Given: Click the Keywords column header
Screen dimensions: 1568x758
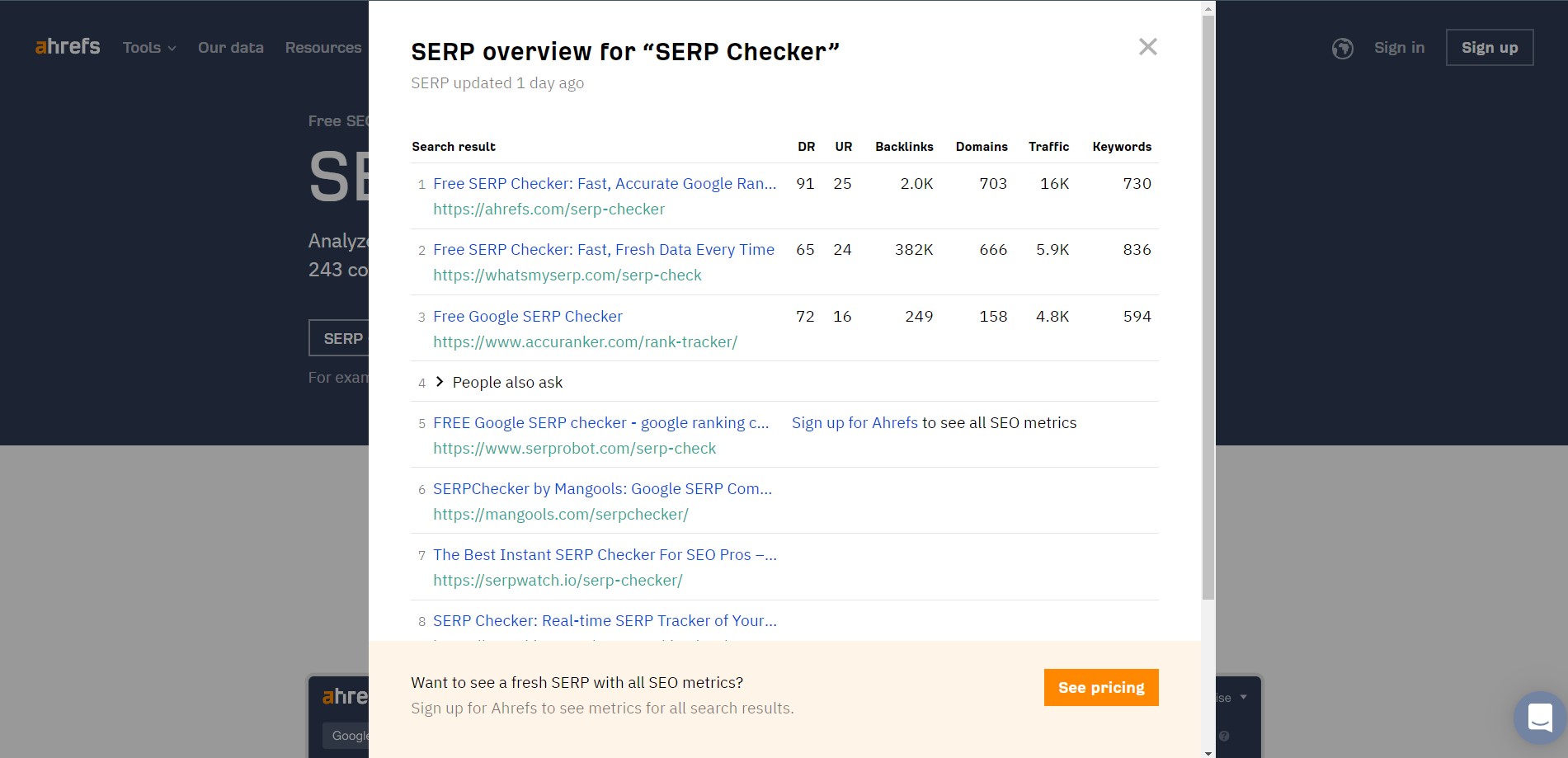Looking at the screenshot, I should coord(1122,147).
